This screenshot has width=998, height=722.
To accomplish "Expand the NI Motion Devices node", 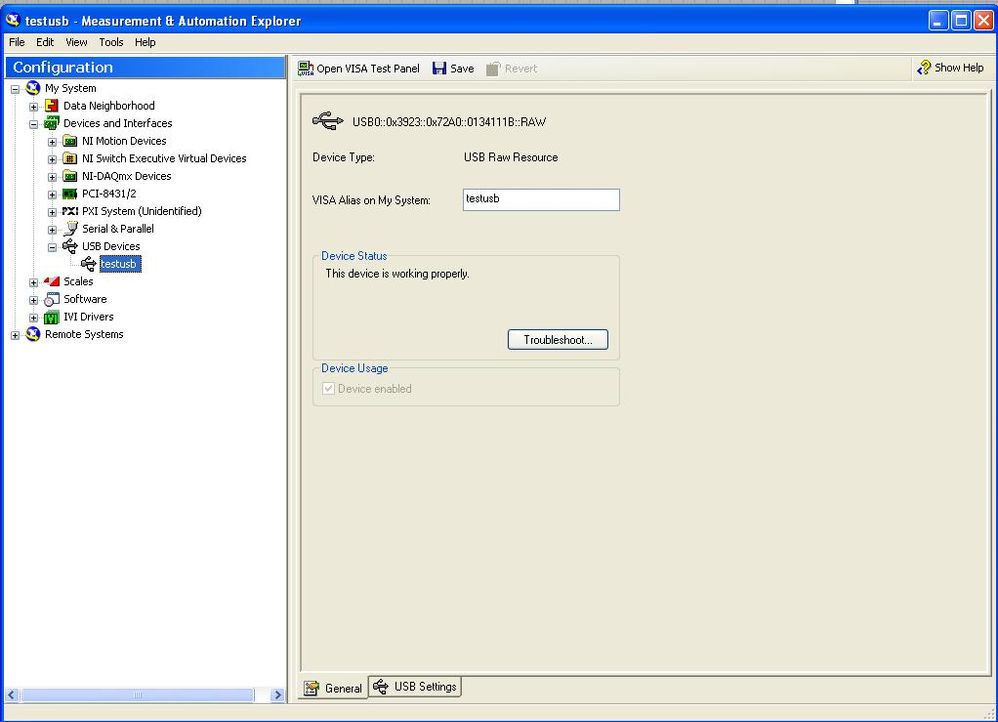I will (x=52, y=141).
